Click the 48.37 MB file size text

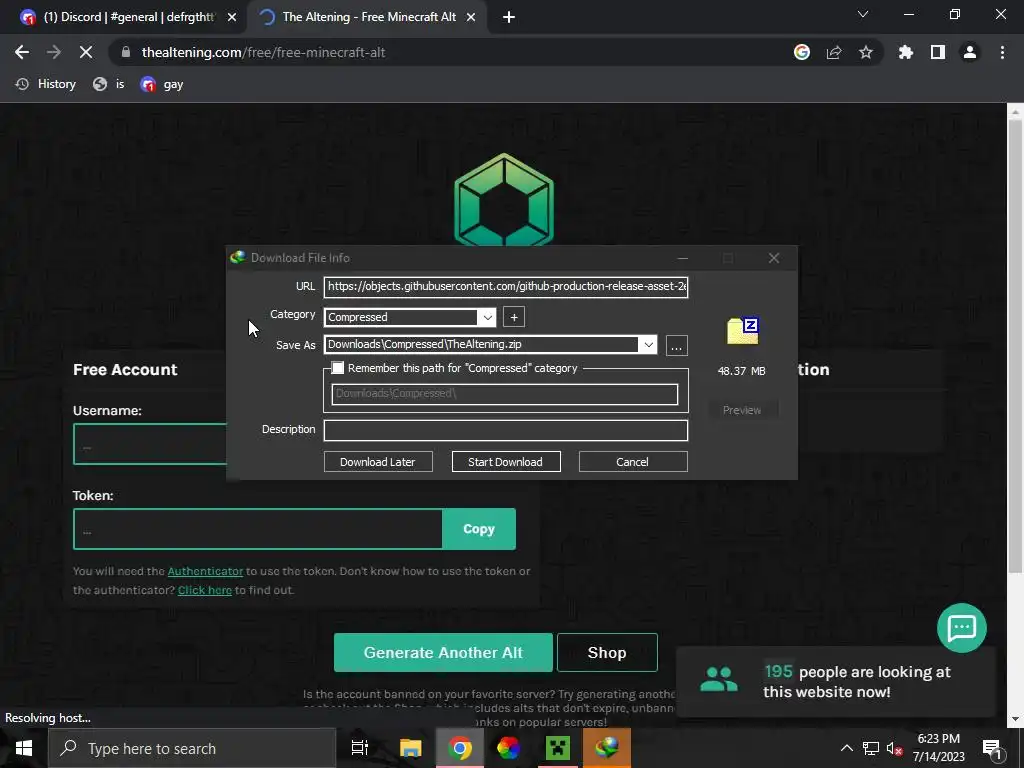pyautogui.click(x=741, y=371)
